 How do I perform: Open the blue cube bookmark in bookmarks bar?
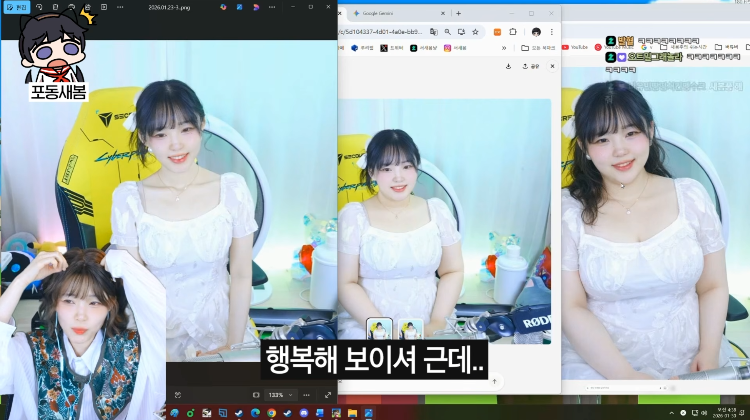(362, 48)
